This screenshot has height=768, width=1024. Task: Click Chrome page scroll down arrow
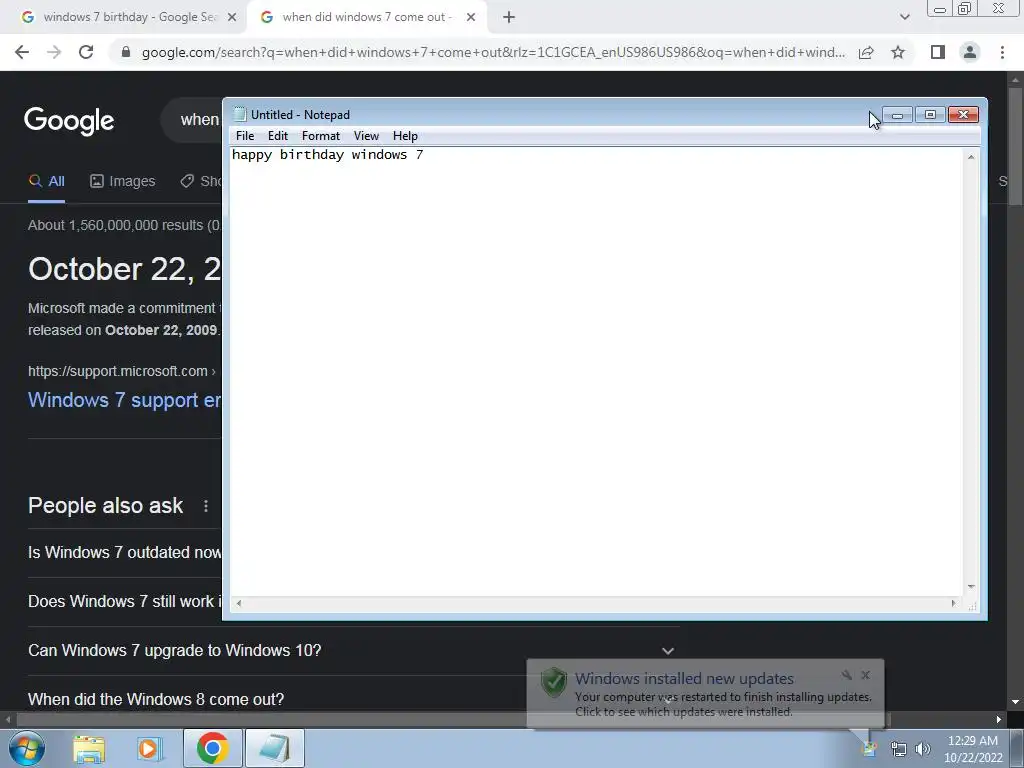pyautogui.click(x=1015, y=702)
